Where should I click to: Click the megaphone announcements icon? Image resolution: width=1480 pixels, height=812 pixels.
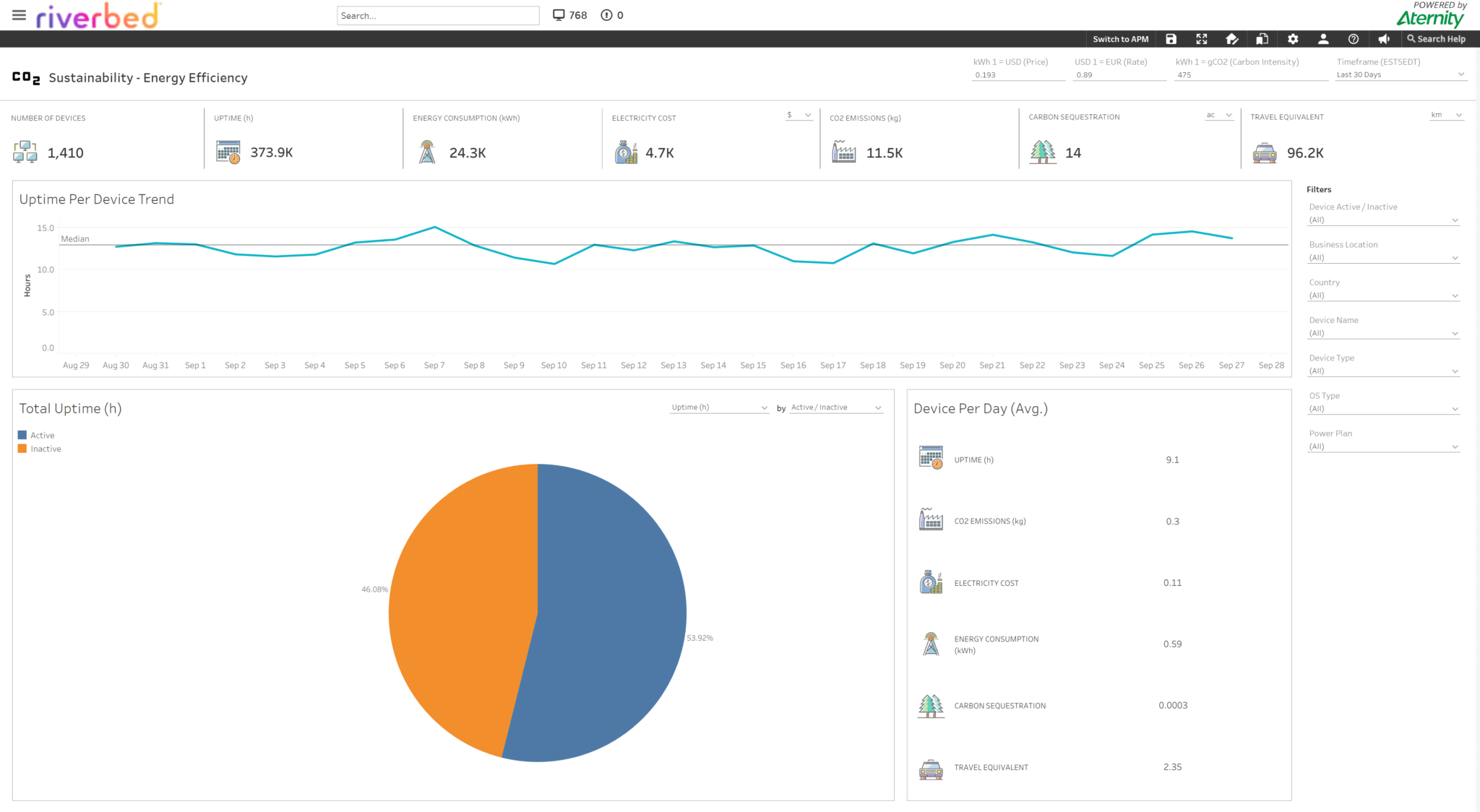[1384, 39]
